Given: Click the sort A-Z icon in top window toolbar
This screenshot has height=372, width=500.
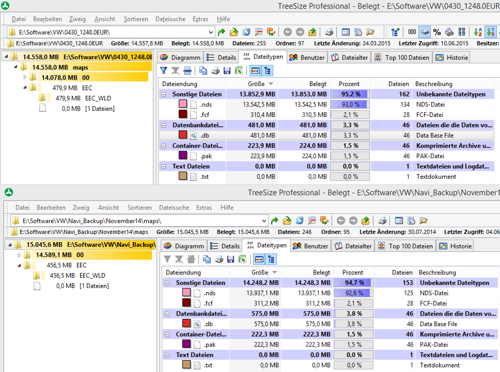Looking at the screenshot, I should [478, 32].
